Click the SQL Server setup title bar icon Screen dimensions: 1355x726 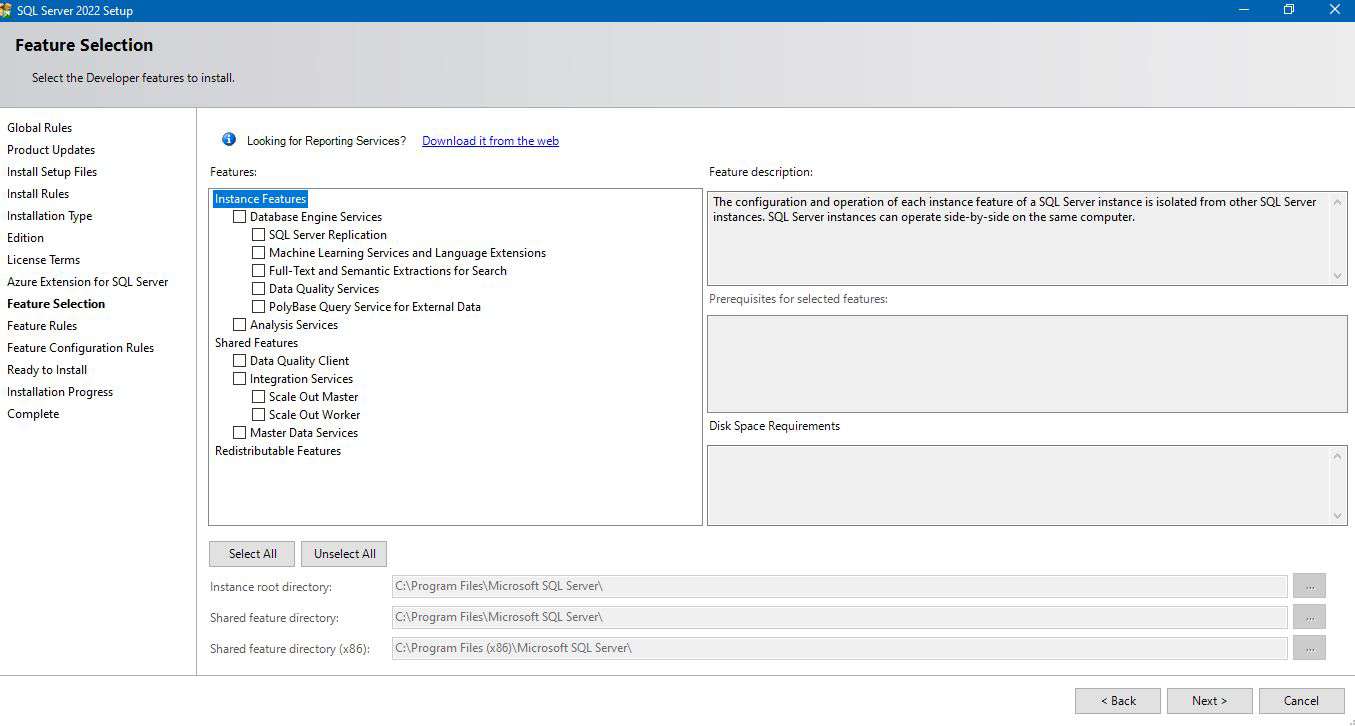tap(6, 10)
